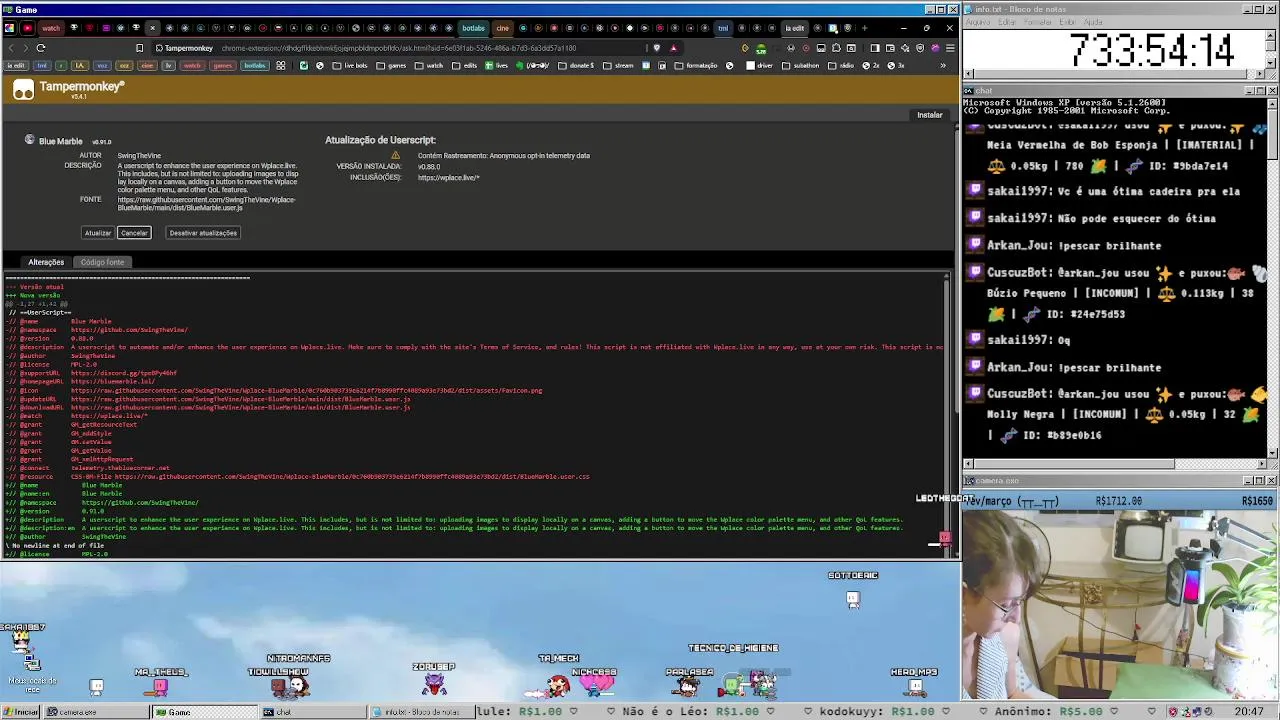The height and width of the screenshot is (720, 1280).
Task: Click the green extension icon in toolbar
Action: (761, 50)
